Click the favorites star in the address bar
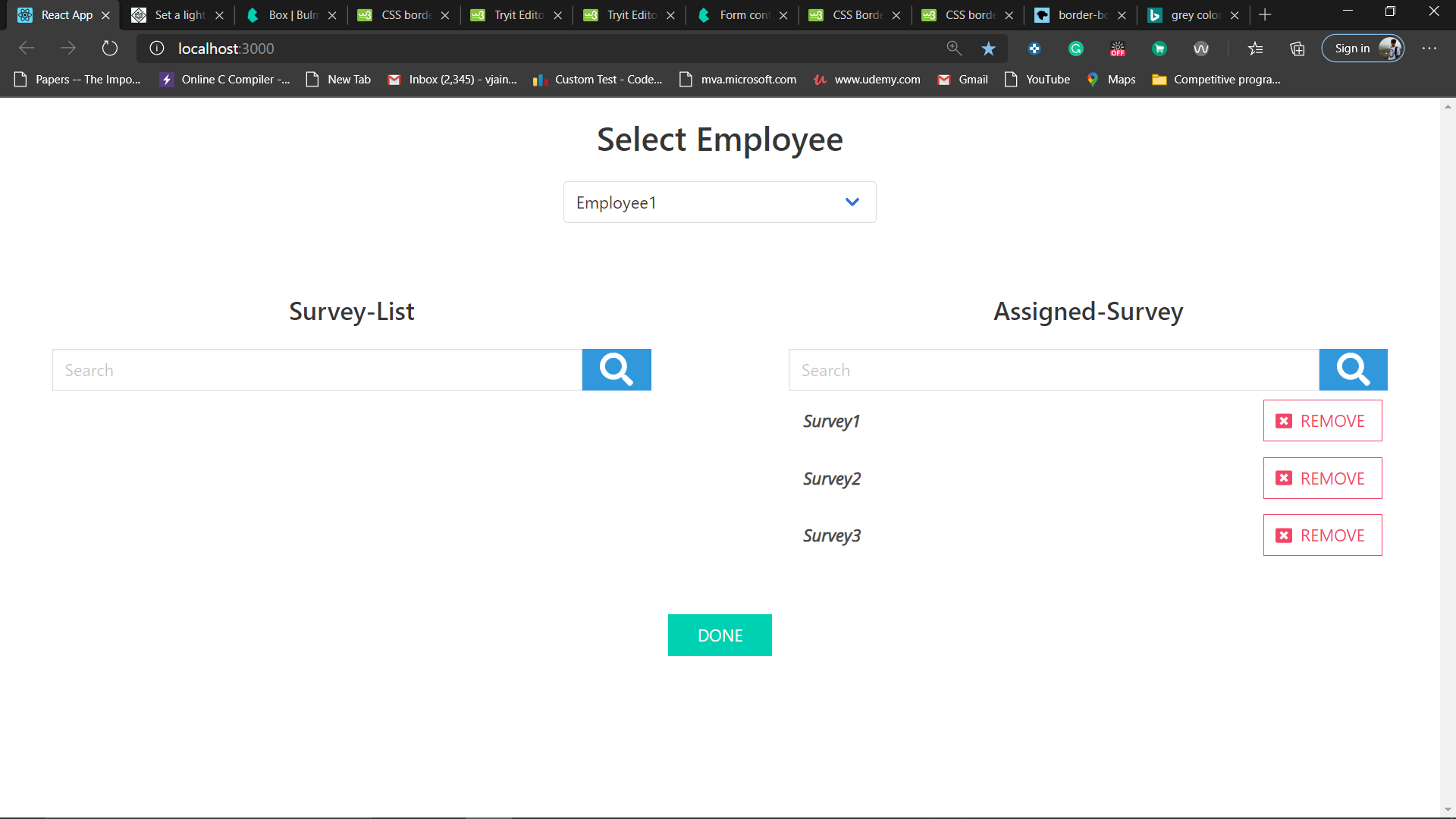 pyautogui.click(x=988, y=49)
